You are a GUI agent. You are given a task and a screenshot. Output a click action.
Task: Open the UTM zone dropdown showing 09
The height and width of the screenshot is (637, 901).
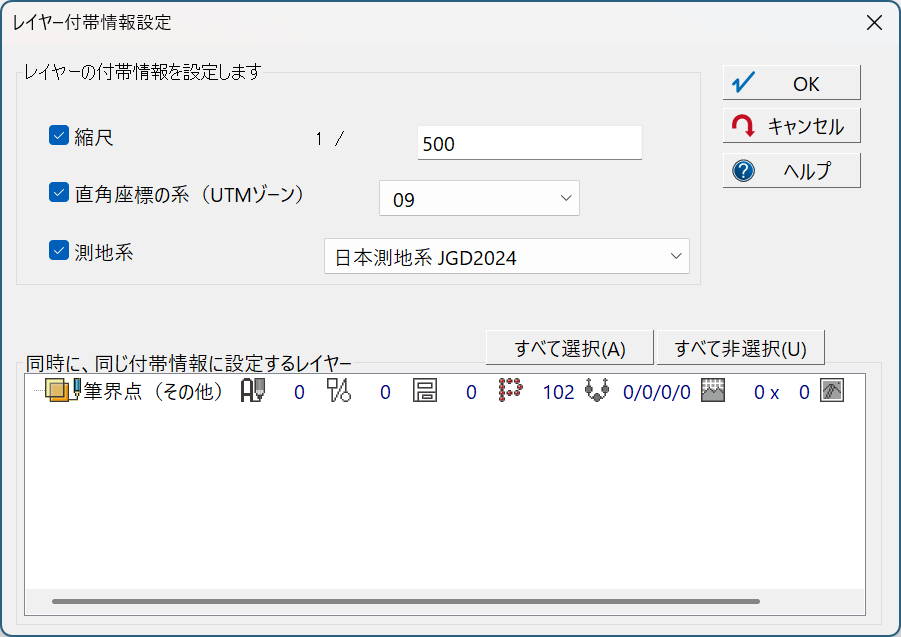(479, 199)
